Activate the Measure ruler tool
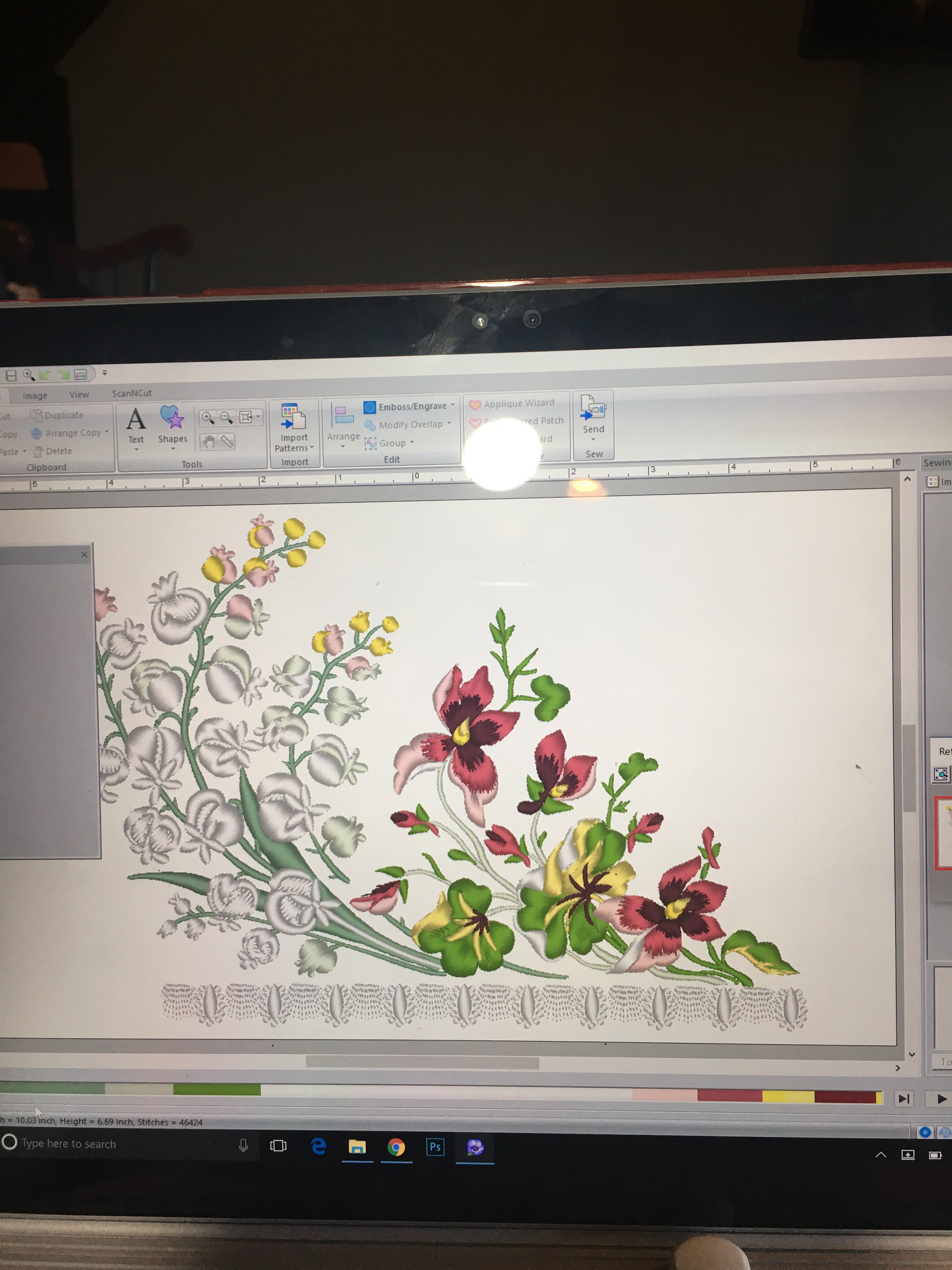This screenshot has height=1270, width=952. click(x=227, y=442)
